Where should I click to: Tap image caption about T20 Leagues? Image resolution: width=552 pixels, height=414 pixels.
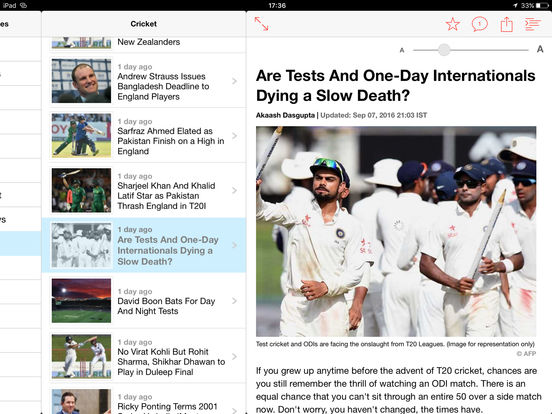click(x=395, y=344)
